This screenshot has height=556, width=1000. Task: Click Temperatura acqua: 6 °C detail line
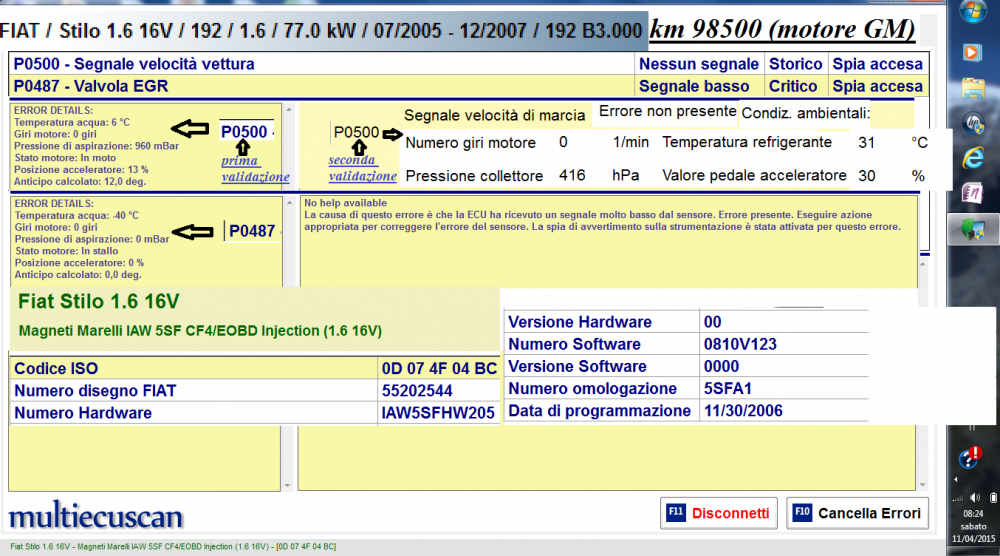(x=72, y=122)
